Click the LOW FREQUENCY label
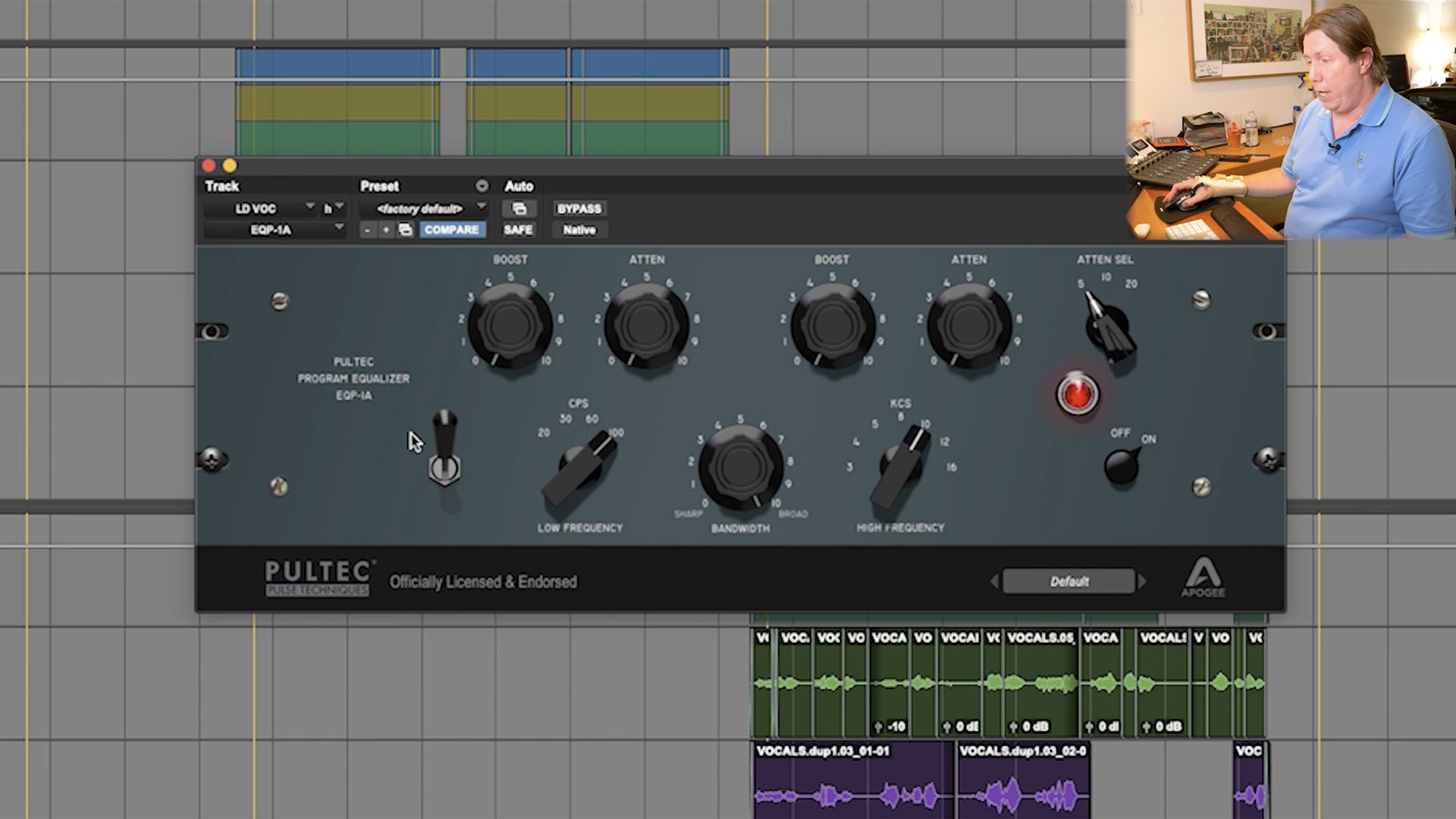 (x=580, y=527)
